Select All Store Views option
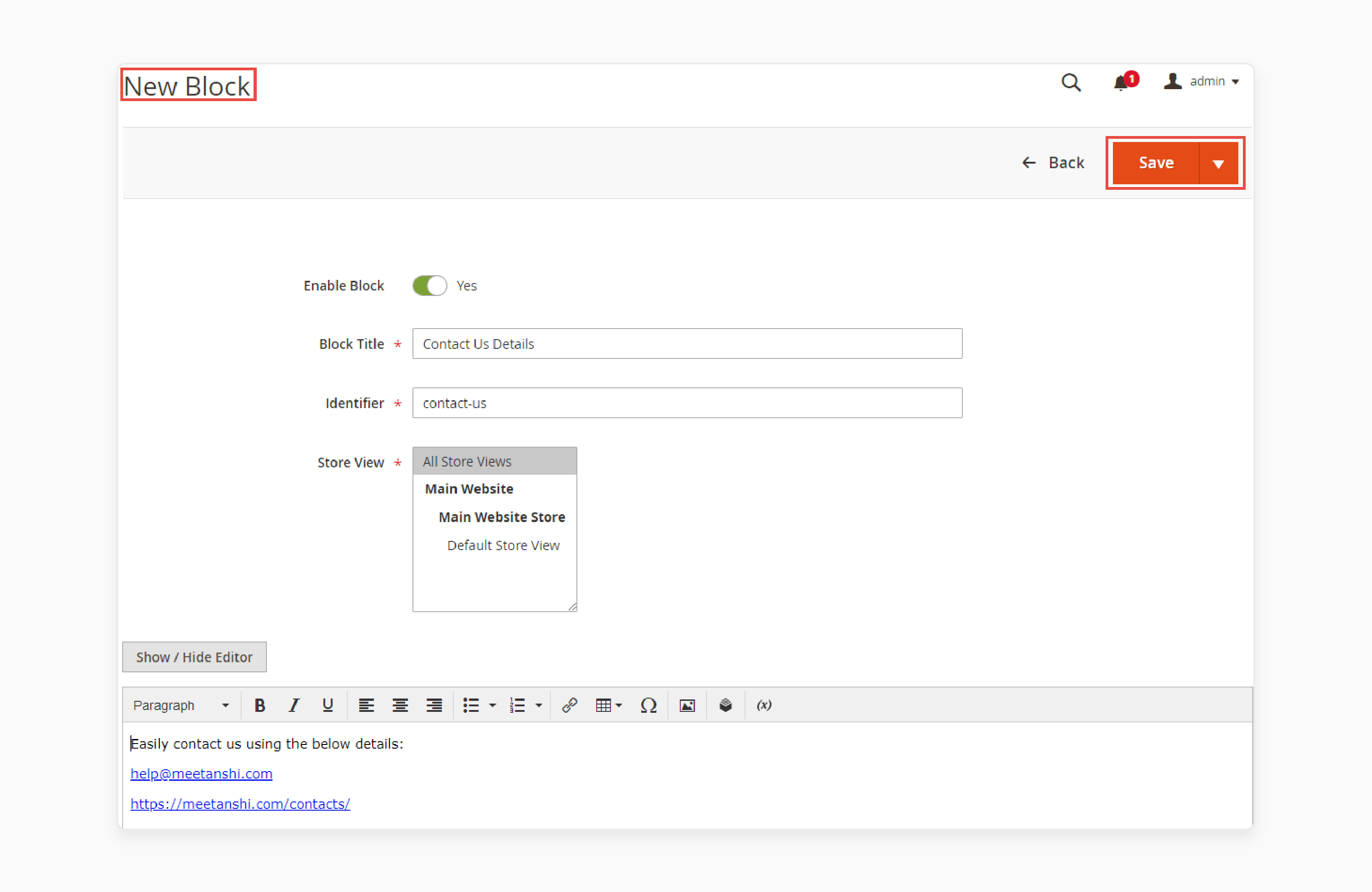Screen dimensions: 1372x892 click(x=495, y=461)
